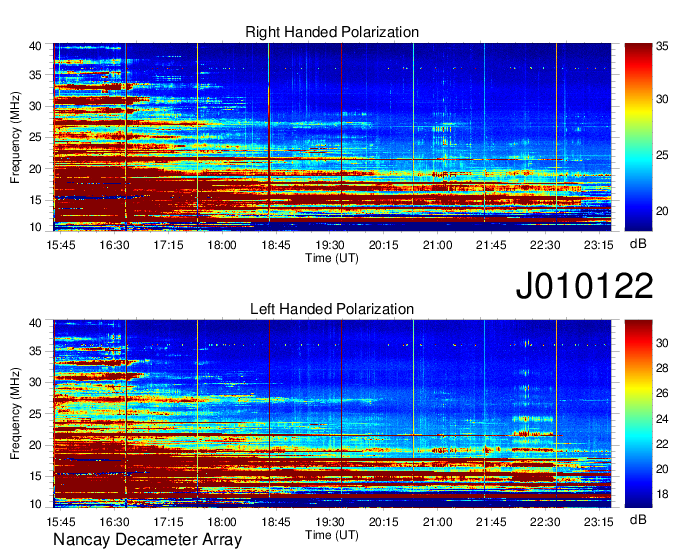Click 'Frequency (MHz)' axis label of Right Handed plot
This screenshot has width=680, height=552.
15,137
